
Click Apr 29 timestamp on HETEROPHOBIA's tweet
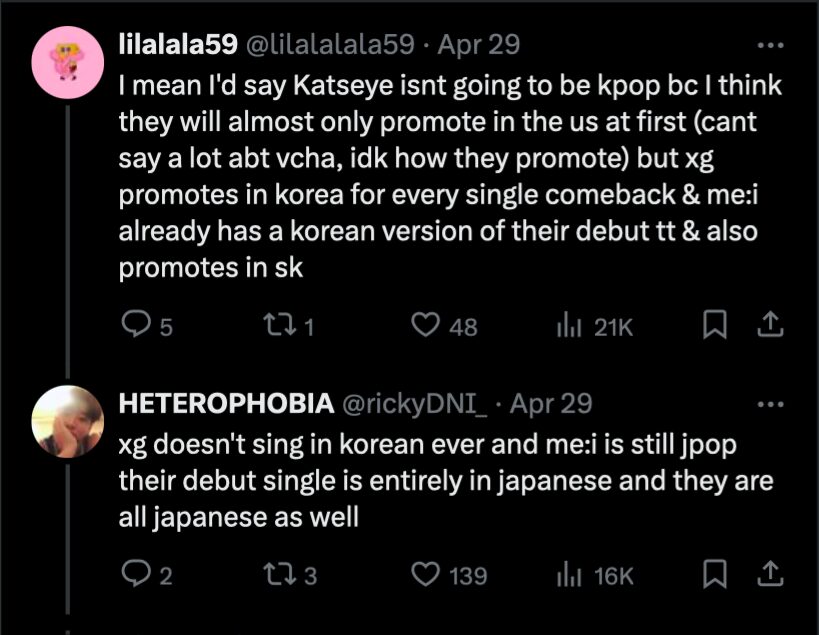[551, 404]
